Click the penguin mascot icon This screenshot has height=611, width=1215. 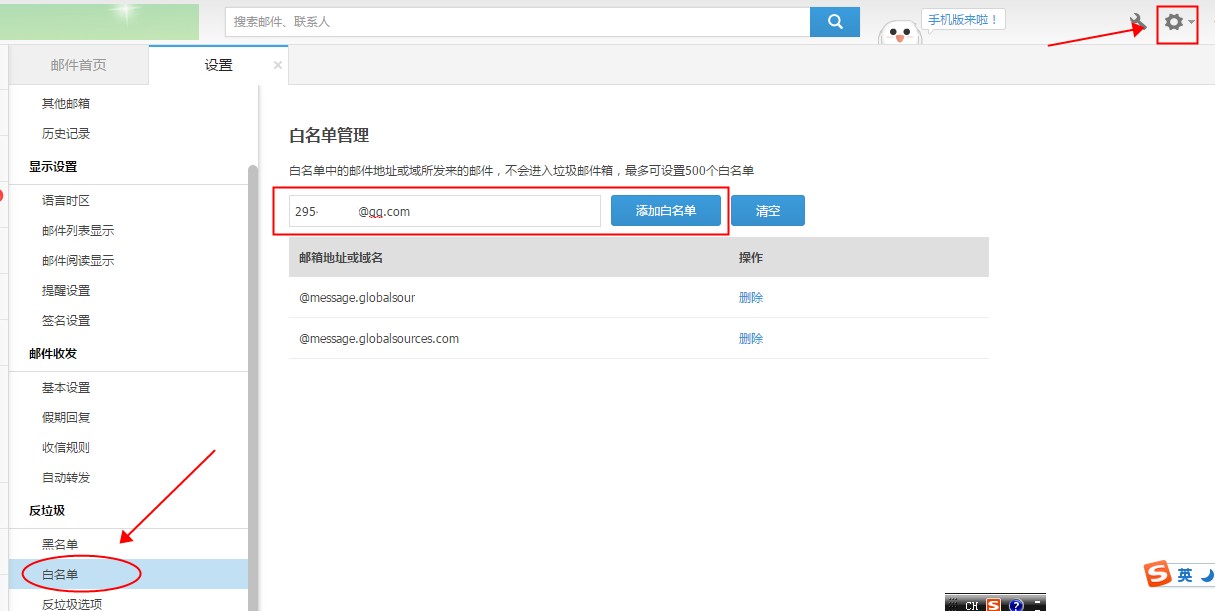pyautogui.click(x=899, y=33)
